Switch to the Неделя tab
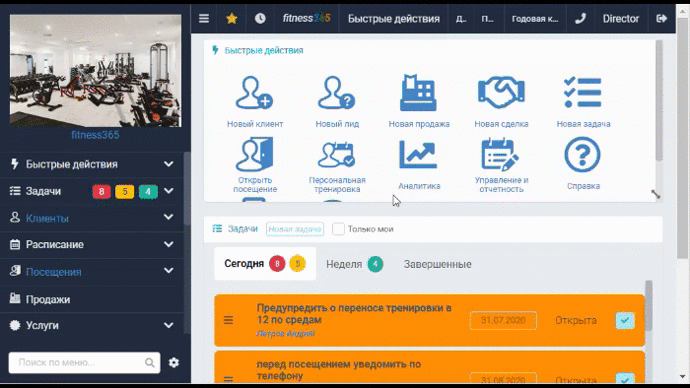This screenshot has width=690, height=388. click(x=354, y=264)
